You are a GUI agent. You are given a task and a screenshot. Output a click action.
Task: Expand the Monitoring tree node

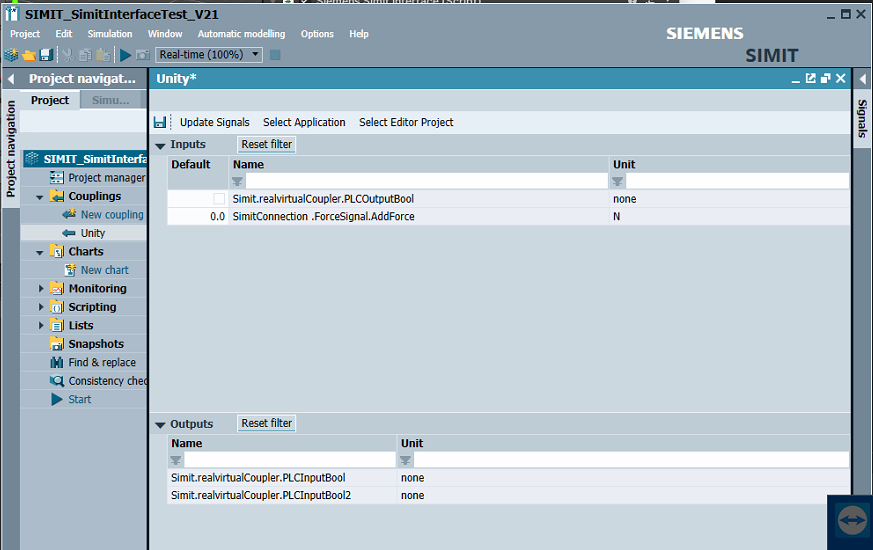point(41,289)
